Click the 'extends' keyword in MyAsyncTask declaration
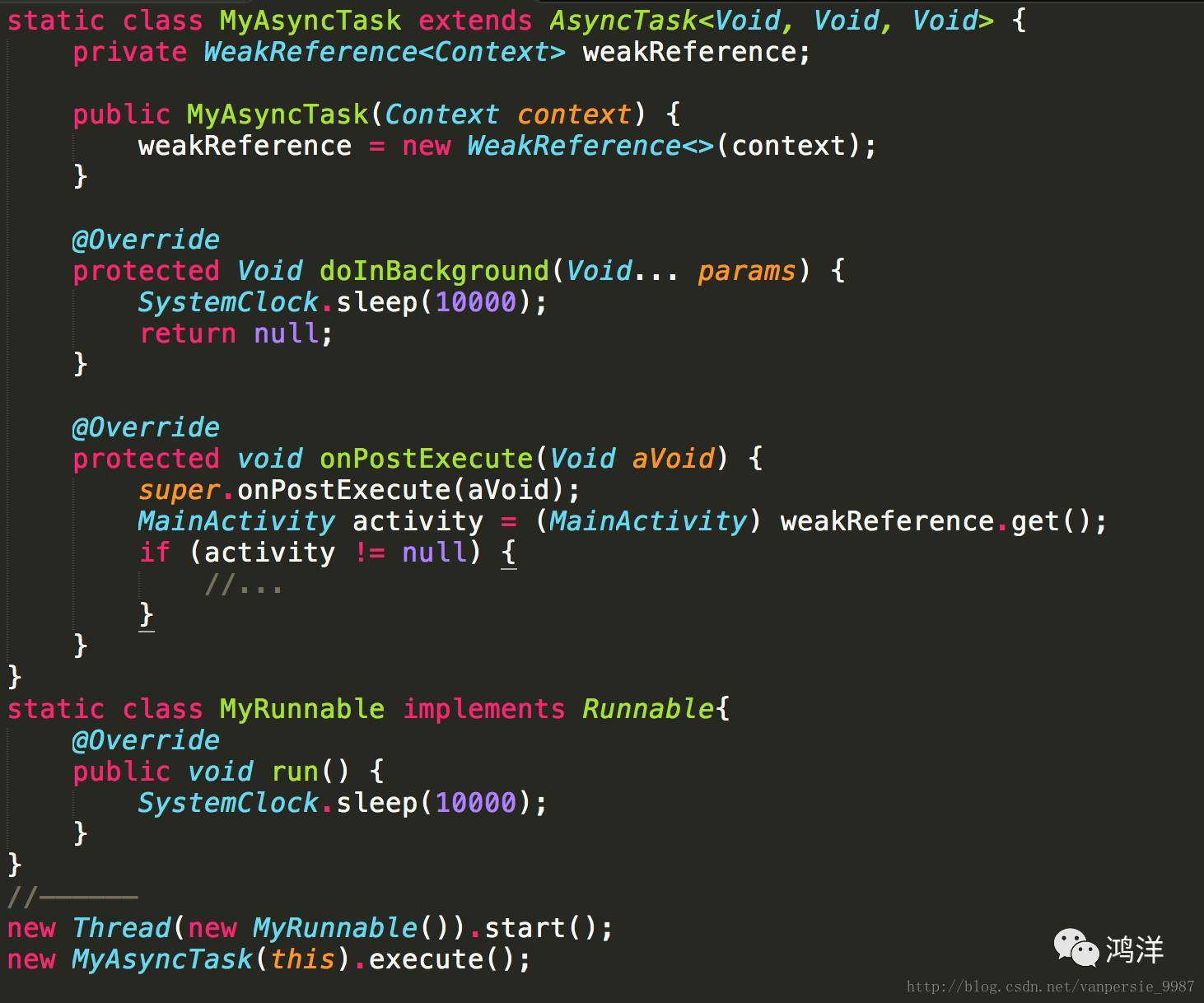 pyautogui.click(x=475, y=21)
